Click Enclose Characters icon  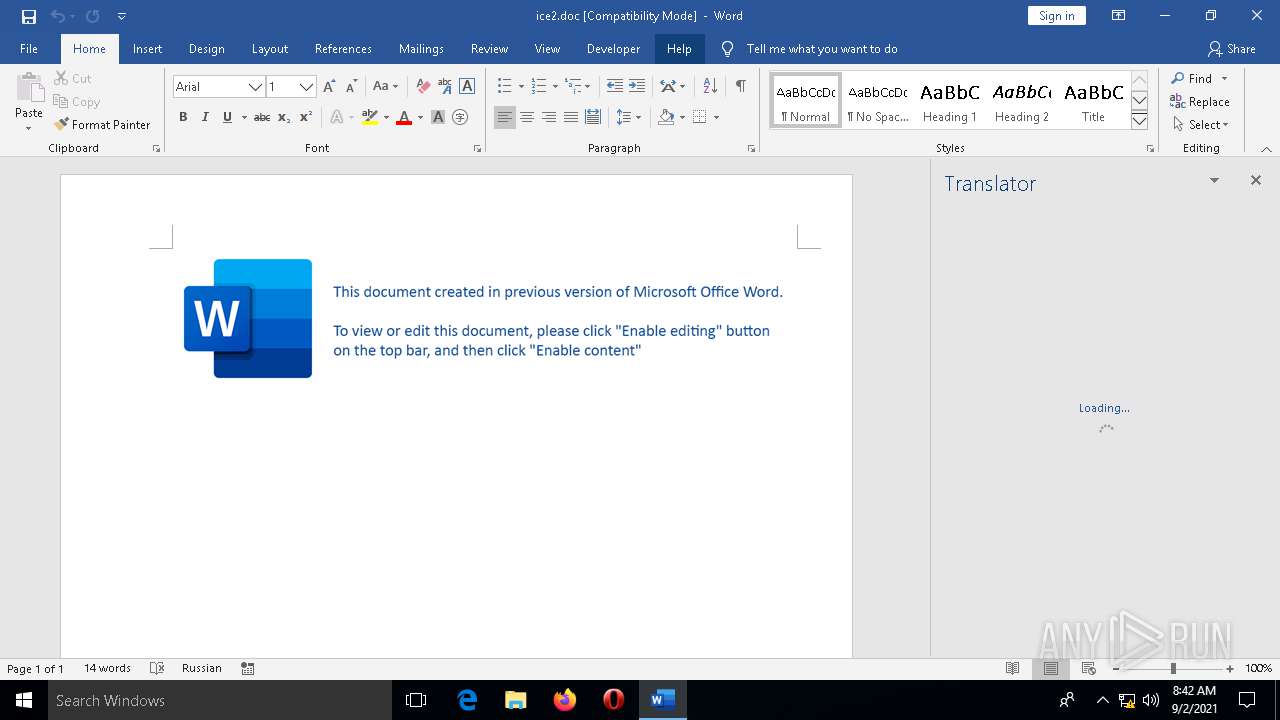460,117
